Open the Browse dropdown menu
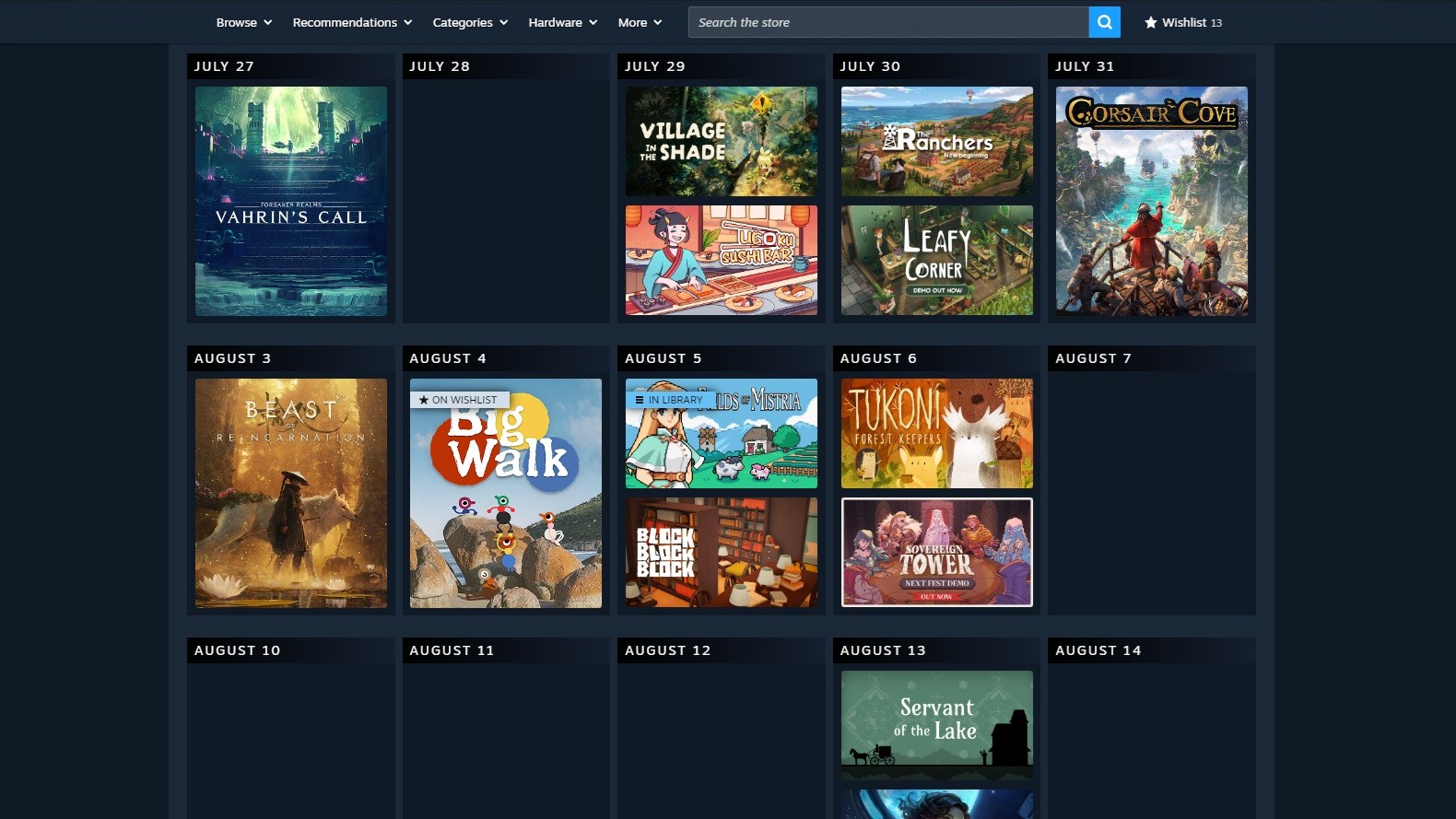 pos(243,22)
